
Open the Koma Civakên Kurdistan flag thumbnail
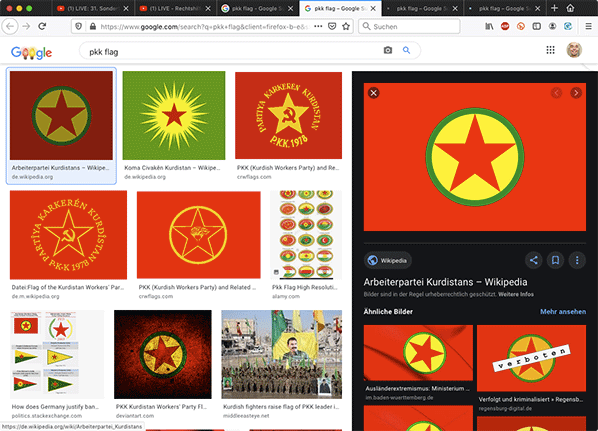[174, 115]
